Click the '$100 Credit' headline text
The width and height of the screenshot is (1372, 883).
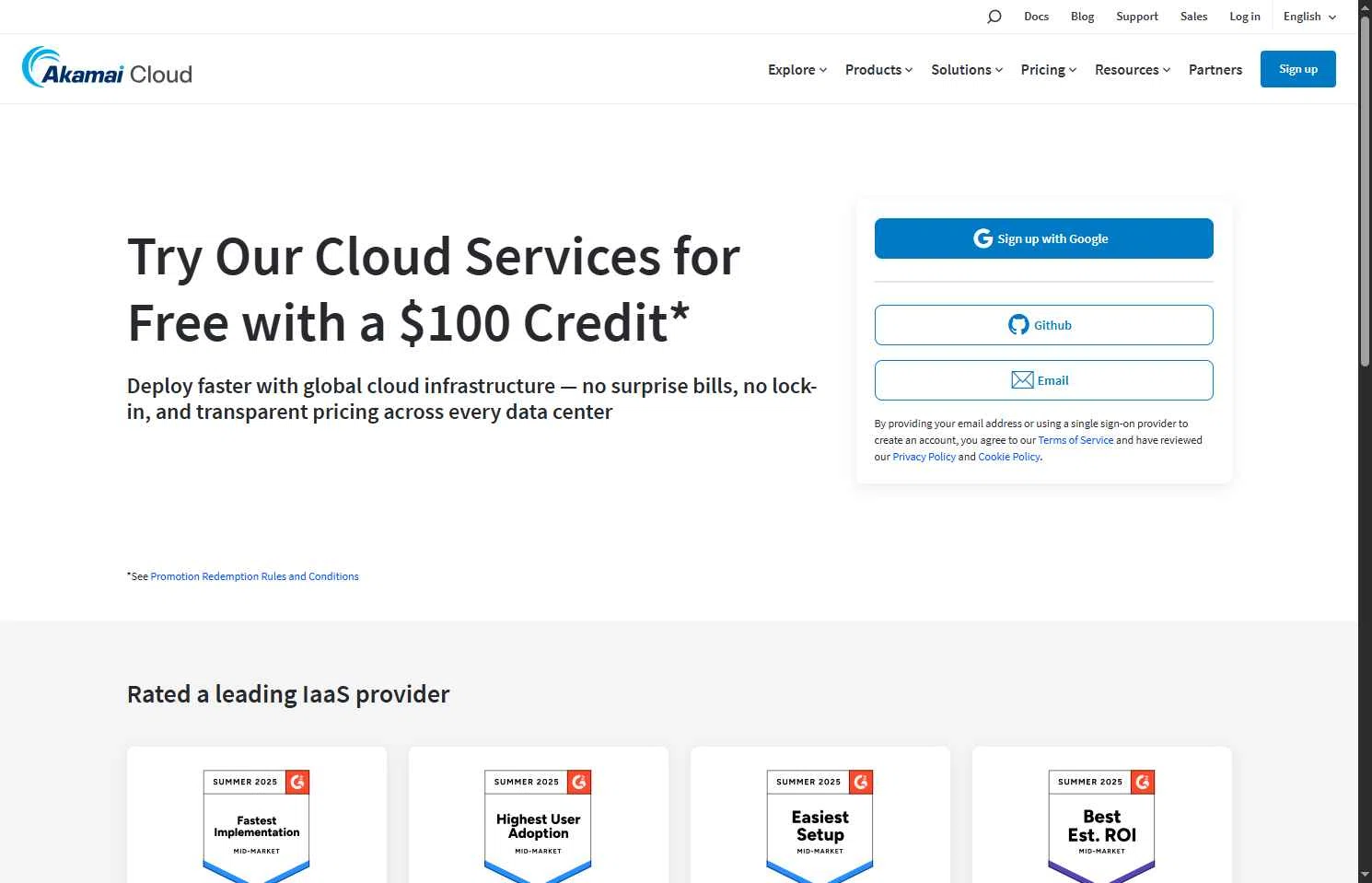[544, 323]
